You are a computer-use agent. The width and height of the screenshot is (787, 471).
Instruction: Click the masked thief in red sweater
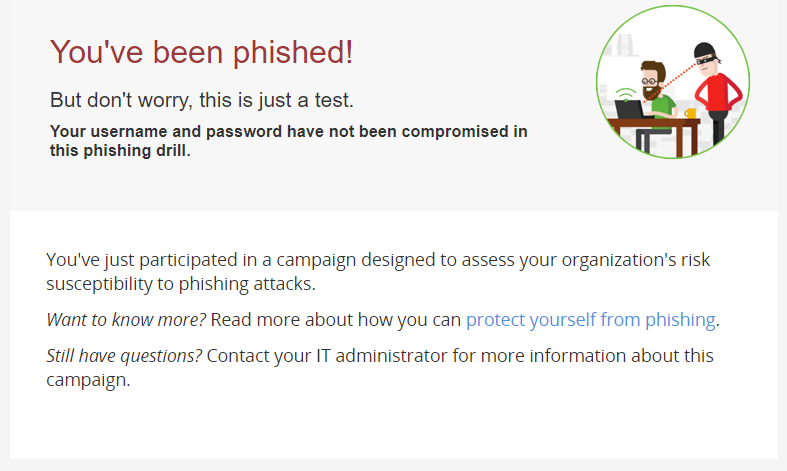coord(716,94)
